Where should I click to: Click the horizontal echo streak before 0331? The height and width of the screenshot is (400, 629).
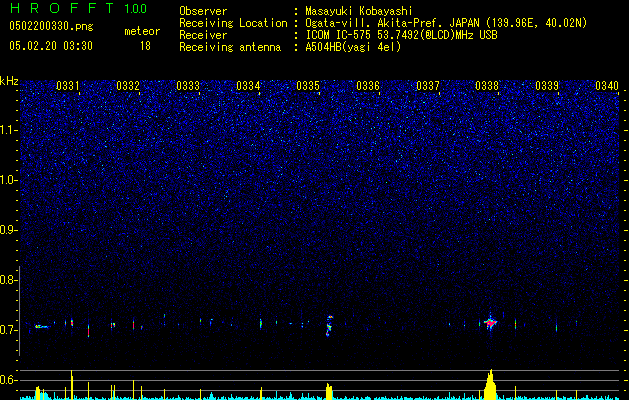click(42, 327)
